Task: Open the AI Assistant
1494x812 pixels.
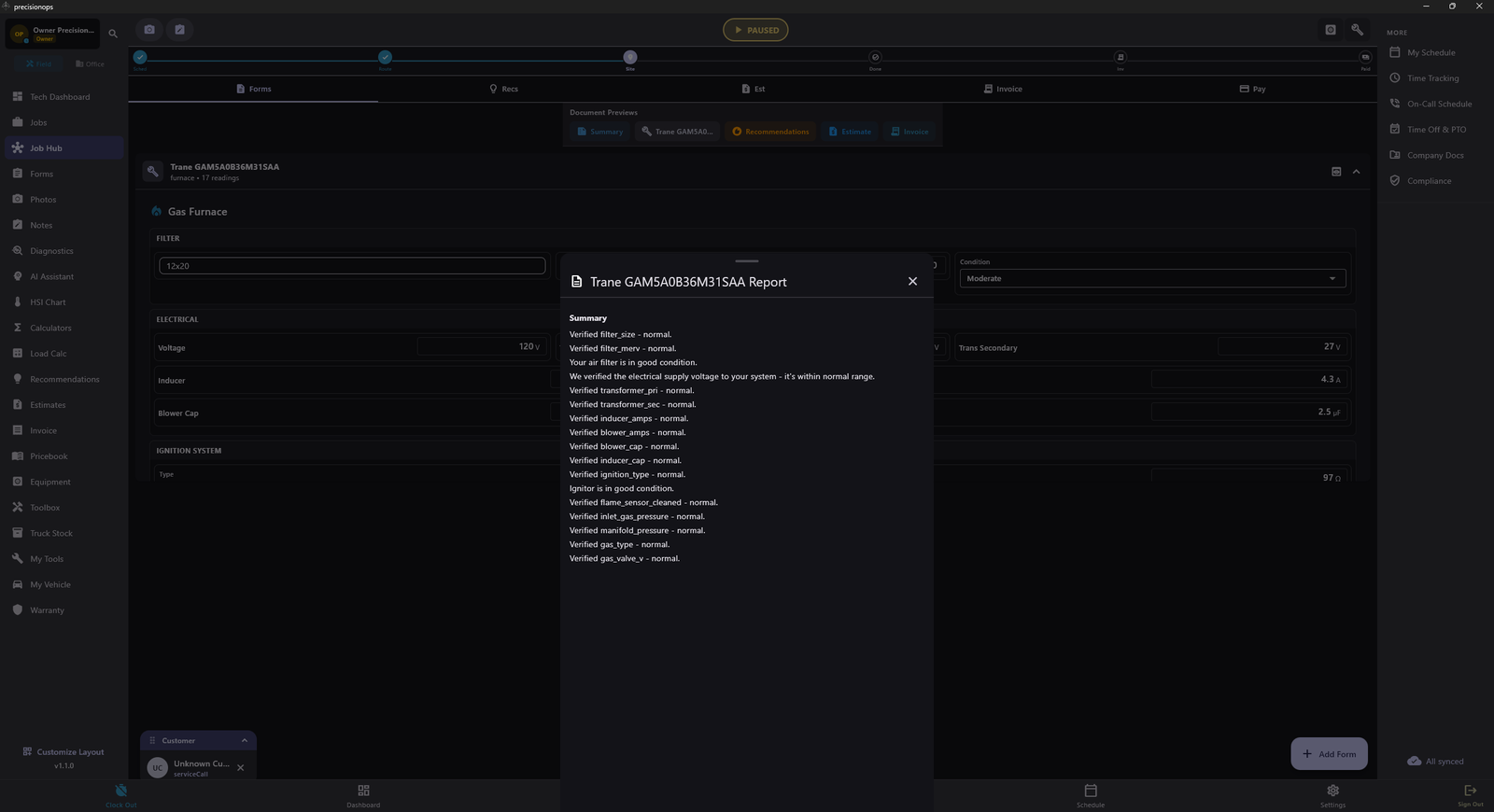Action: point(63,276)
